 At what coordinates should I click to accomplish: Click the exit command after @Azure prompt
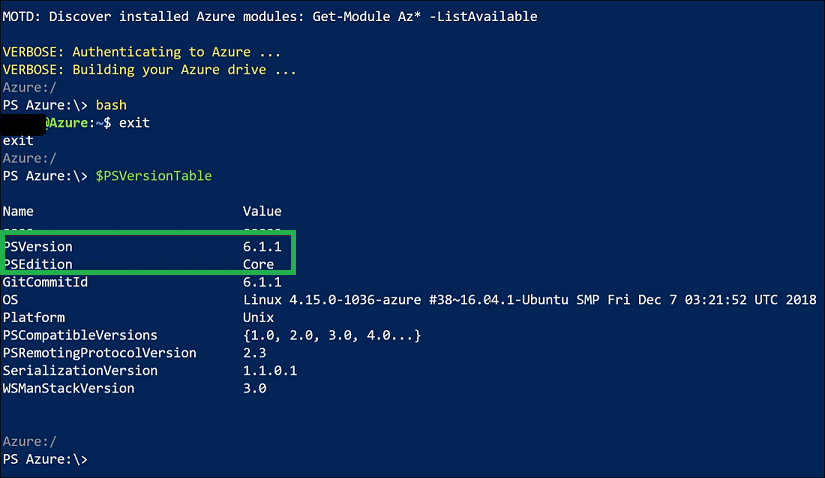click(134, 123)
